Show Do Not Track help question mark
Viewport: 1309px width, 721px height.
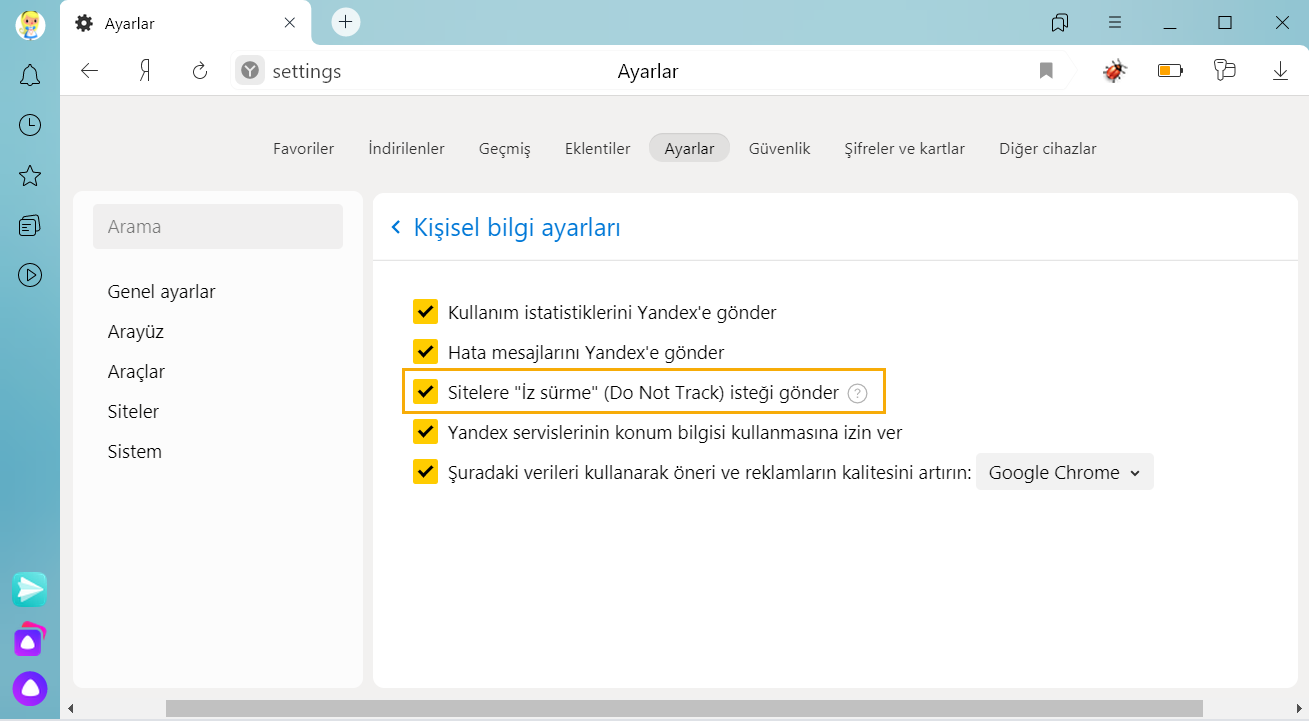click(x=858, y=394)
